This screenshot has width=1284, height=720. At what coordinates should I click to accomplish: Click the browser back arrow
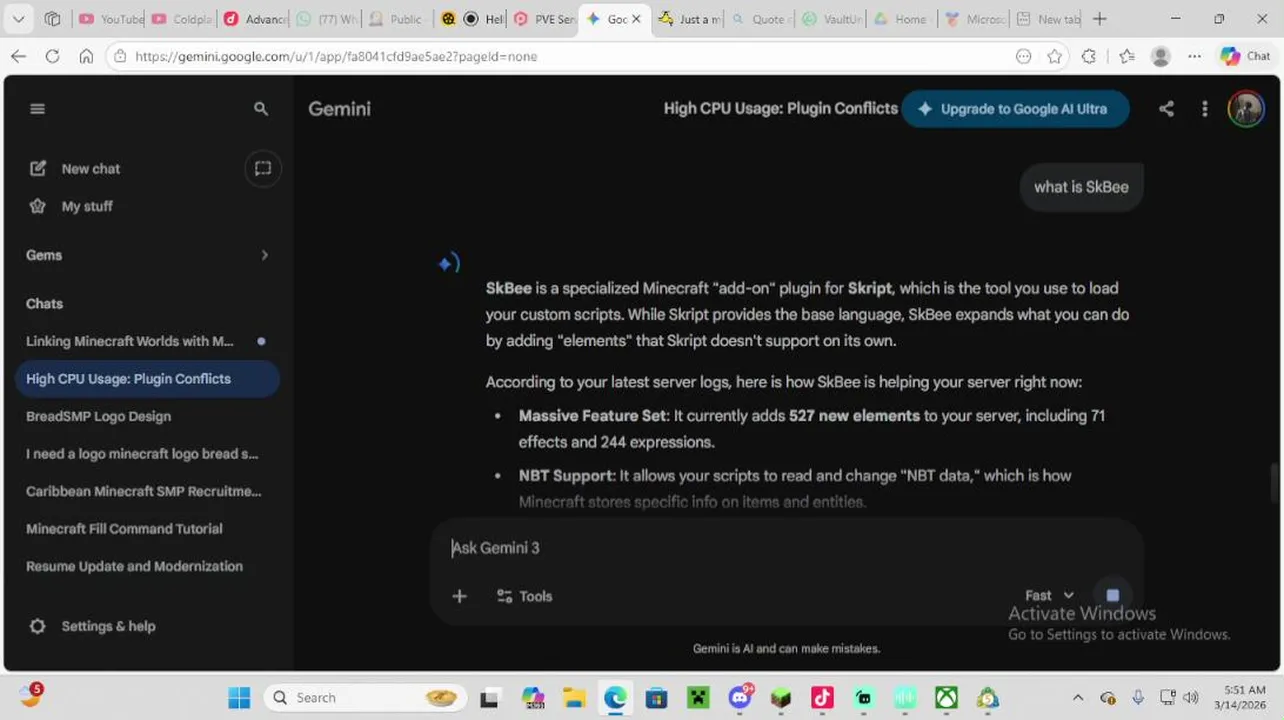pos(19,56)
